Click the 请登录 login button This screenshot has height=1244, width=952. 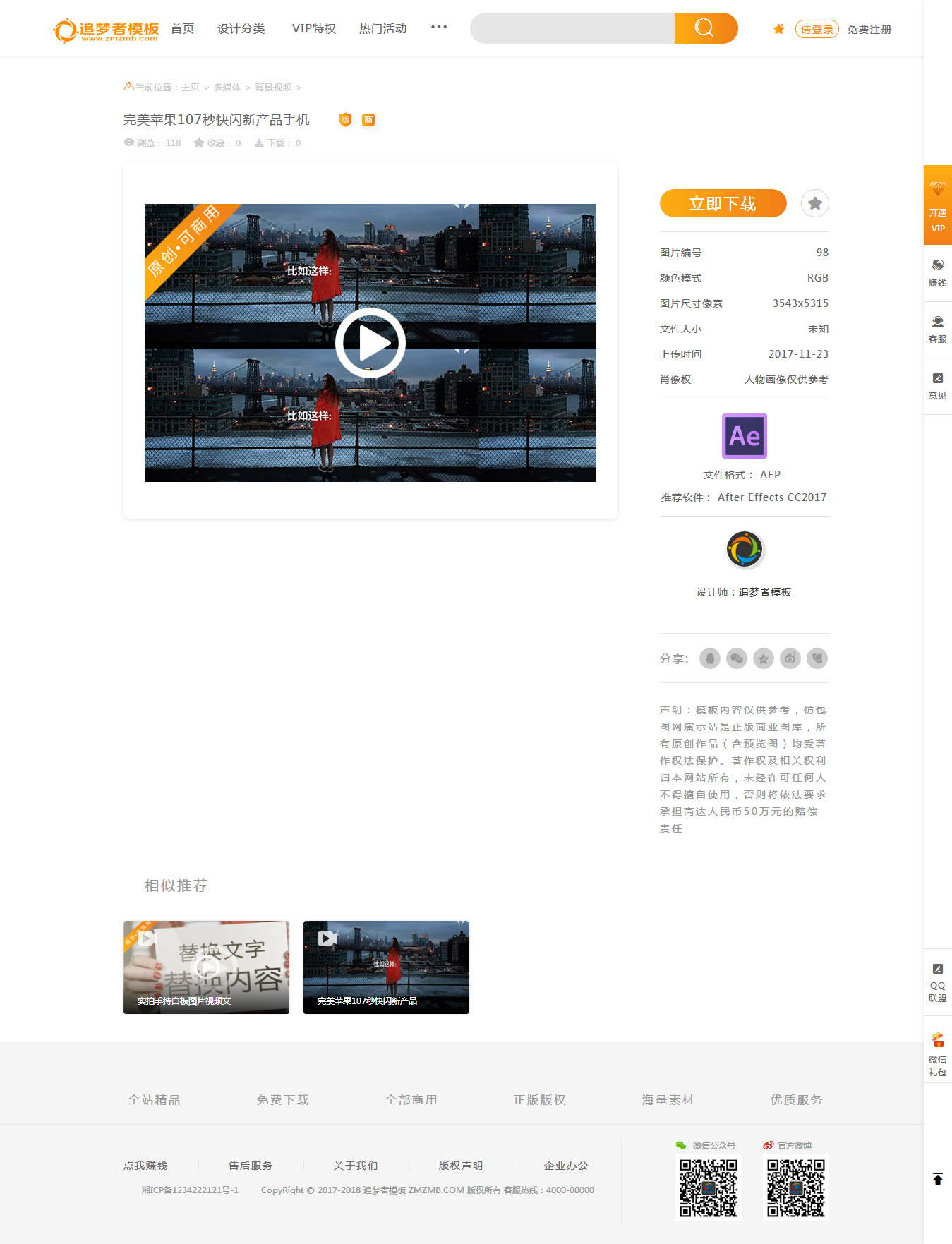[x=817, y=30]
